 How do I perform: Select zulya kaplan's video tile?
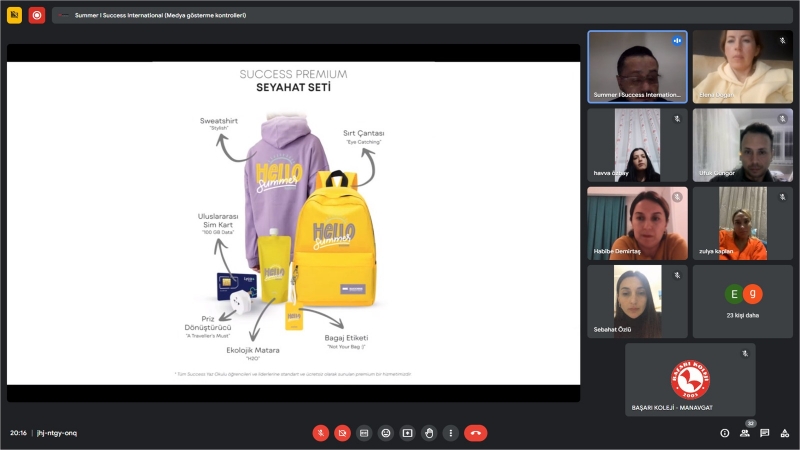tap(743, 223)
